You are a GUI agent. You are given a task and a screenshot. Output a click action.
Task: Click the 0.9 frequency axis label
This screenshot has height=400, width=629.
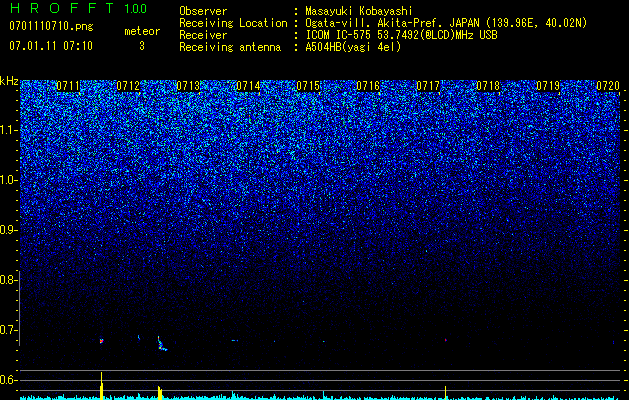[8, 230]
